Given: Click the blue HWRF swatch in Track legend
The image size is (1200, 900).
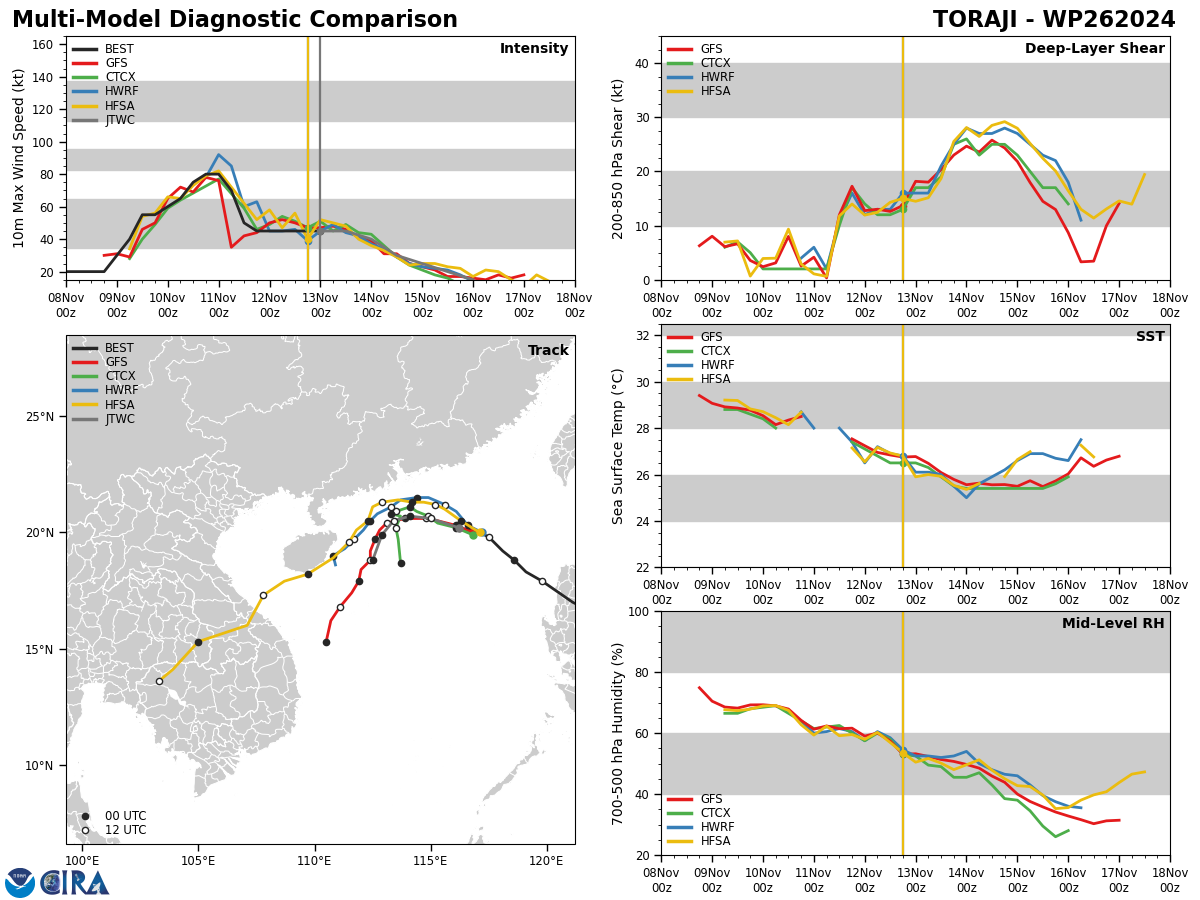Looking at the screenshot, I should tap(85, 391).
